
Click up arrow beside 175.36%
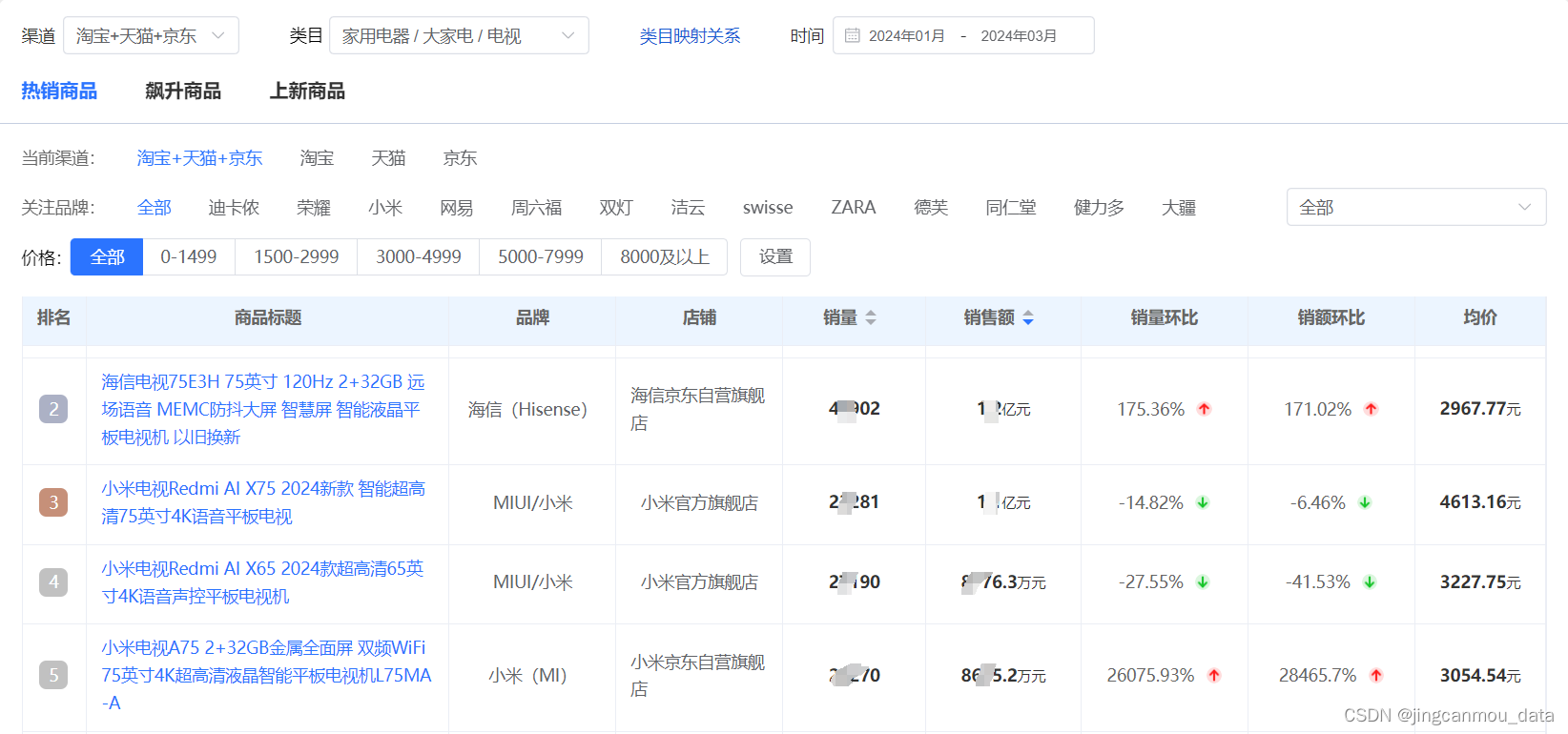pos(1205,409)
